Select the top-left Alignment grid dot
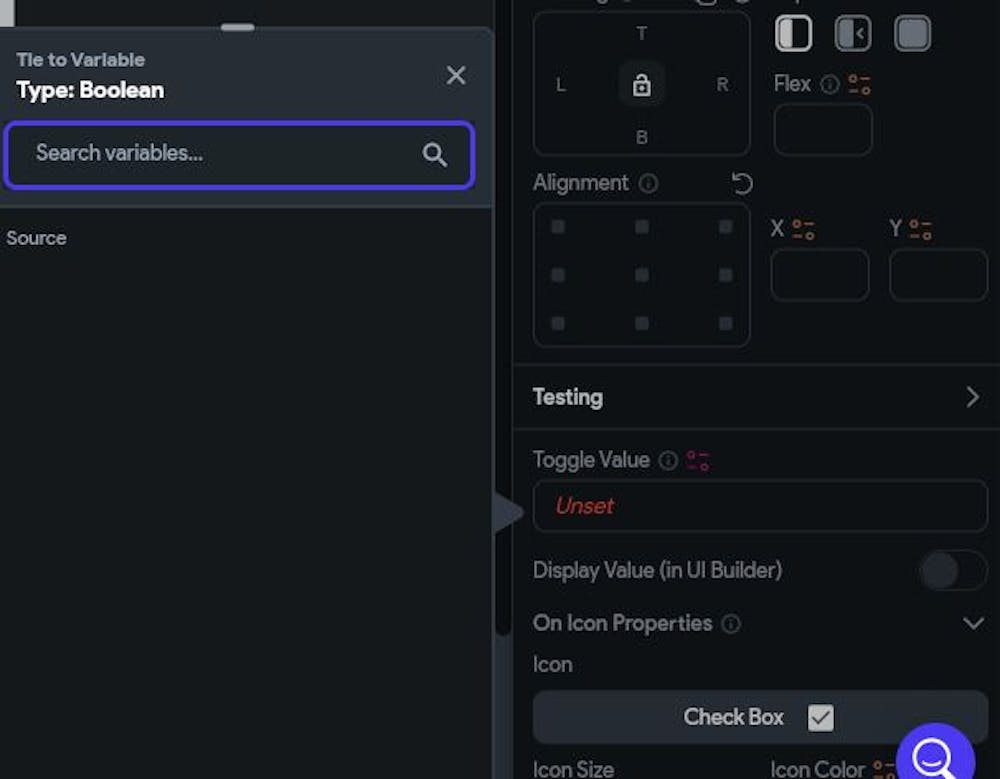The height and width of the screenshot is (779, 1000). coord(557,227)
